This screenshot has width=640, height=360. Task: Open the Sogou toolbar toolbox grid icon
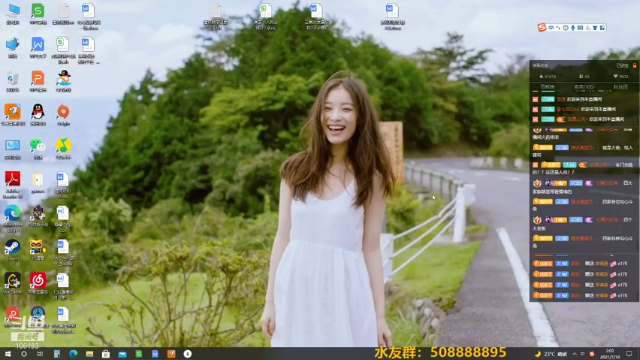coord(602,28)
